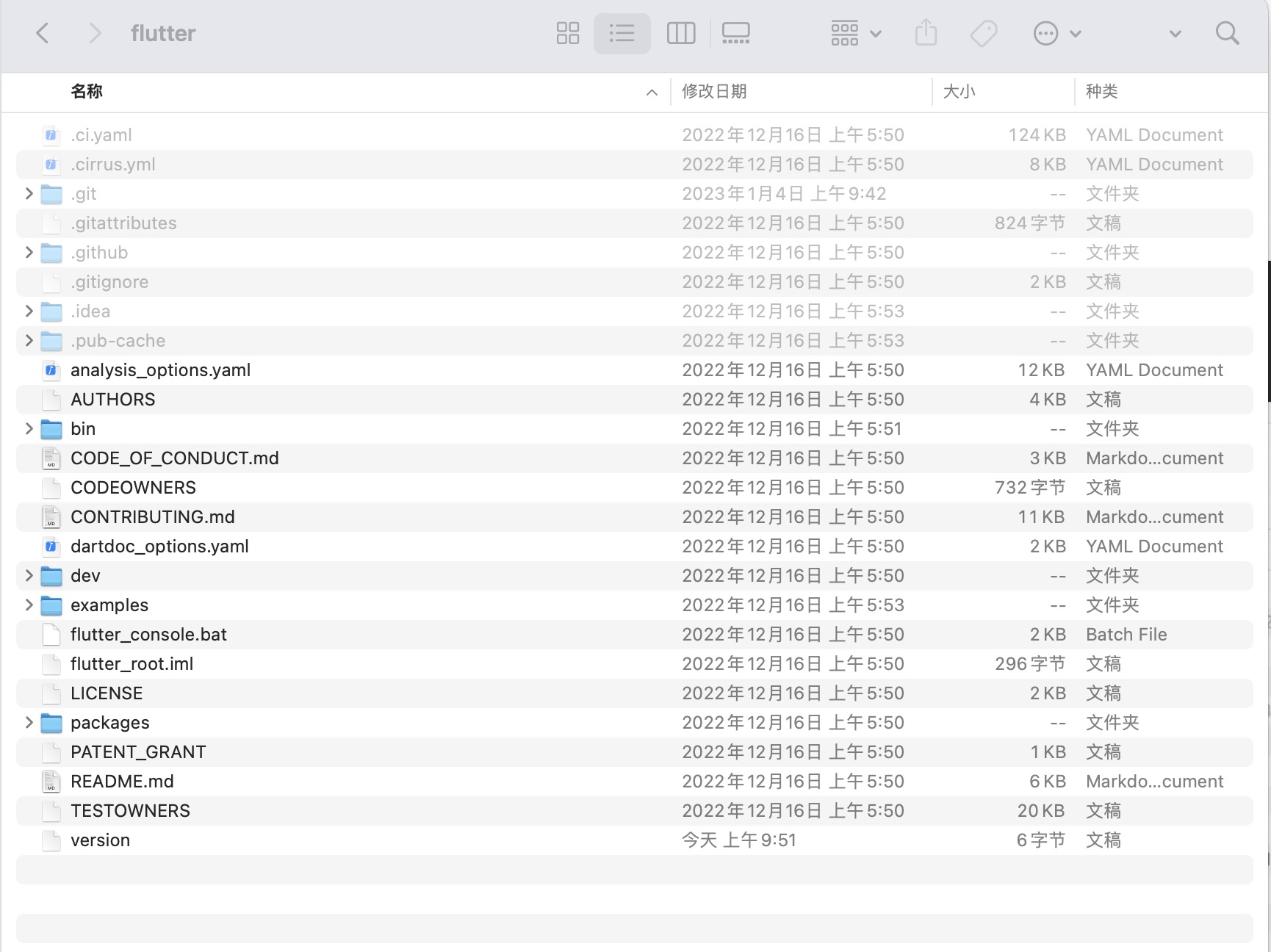Click the .github folder icon
This screenshot has height=952, width=1271.
(51, 253)
